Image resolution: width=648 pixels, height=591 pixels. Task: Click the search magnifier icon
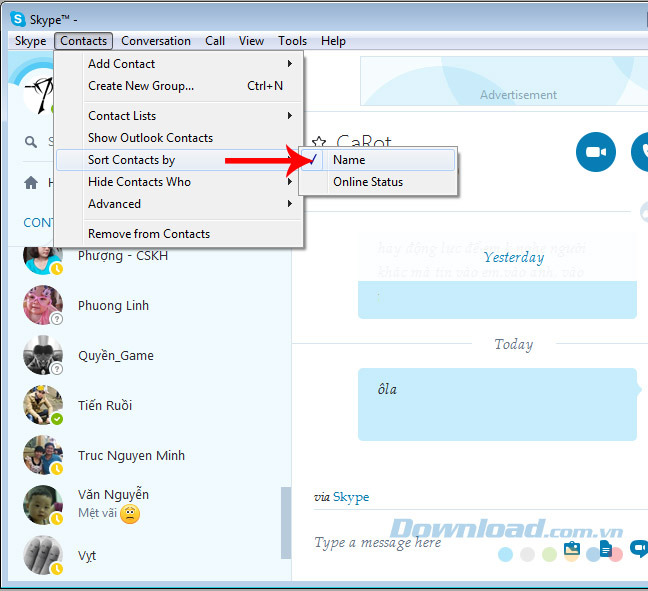click(x=31, y=142)
